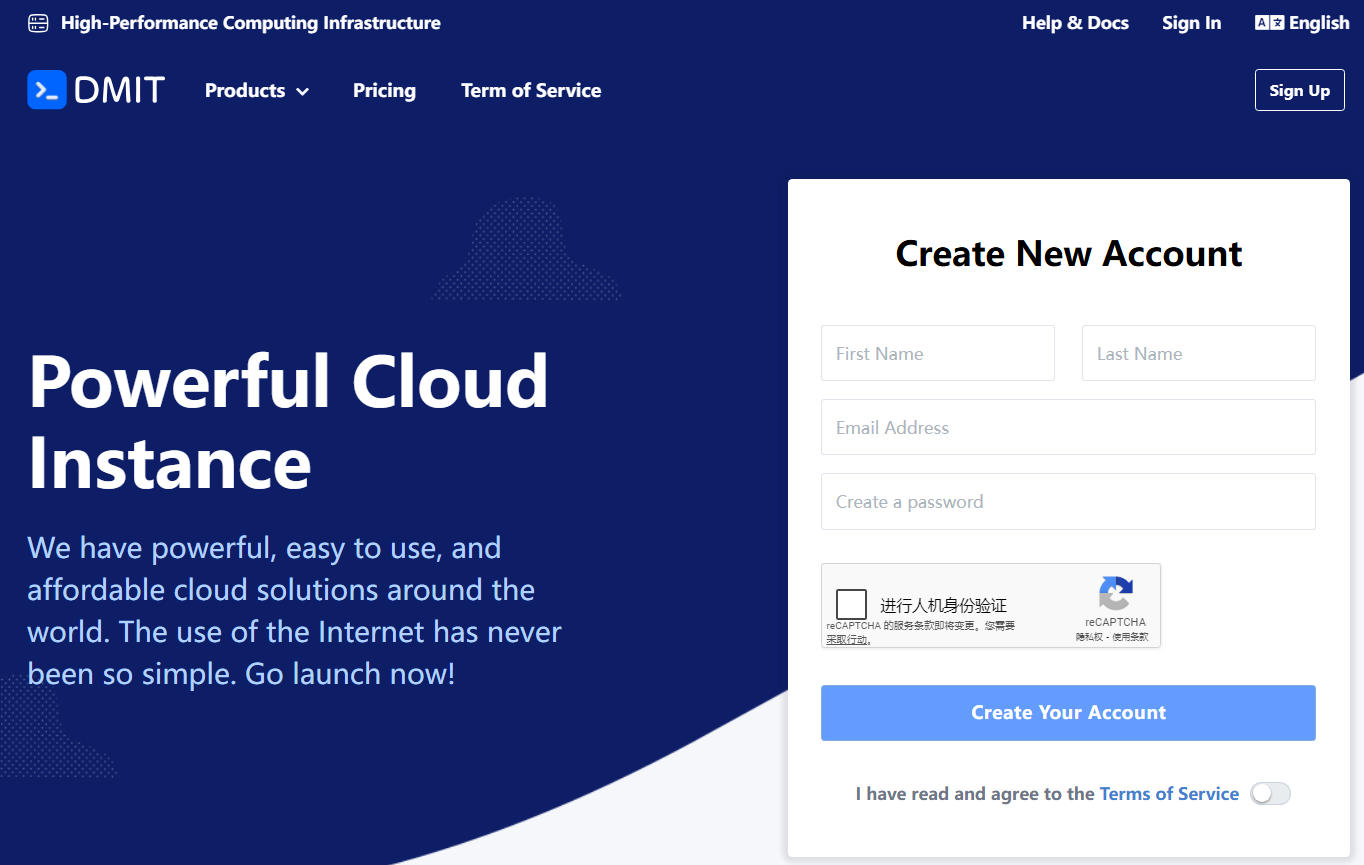Click the Create Your Account button
Image resolution: width=1364 pixels, height=865 pixels.
point(1068,713)
